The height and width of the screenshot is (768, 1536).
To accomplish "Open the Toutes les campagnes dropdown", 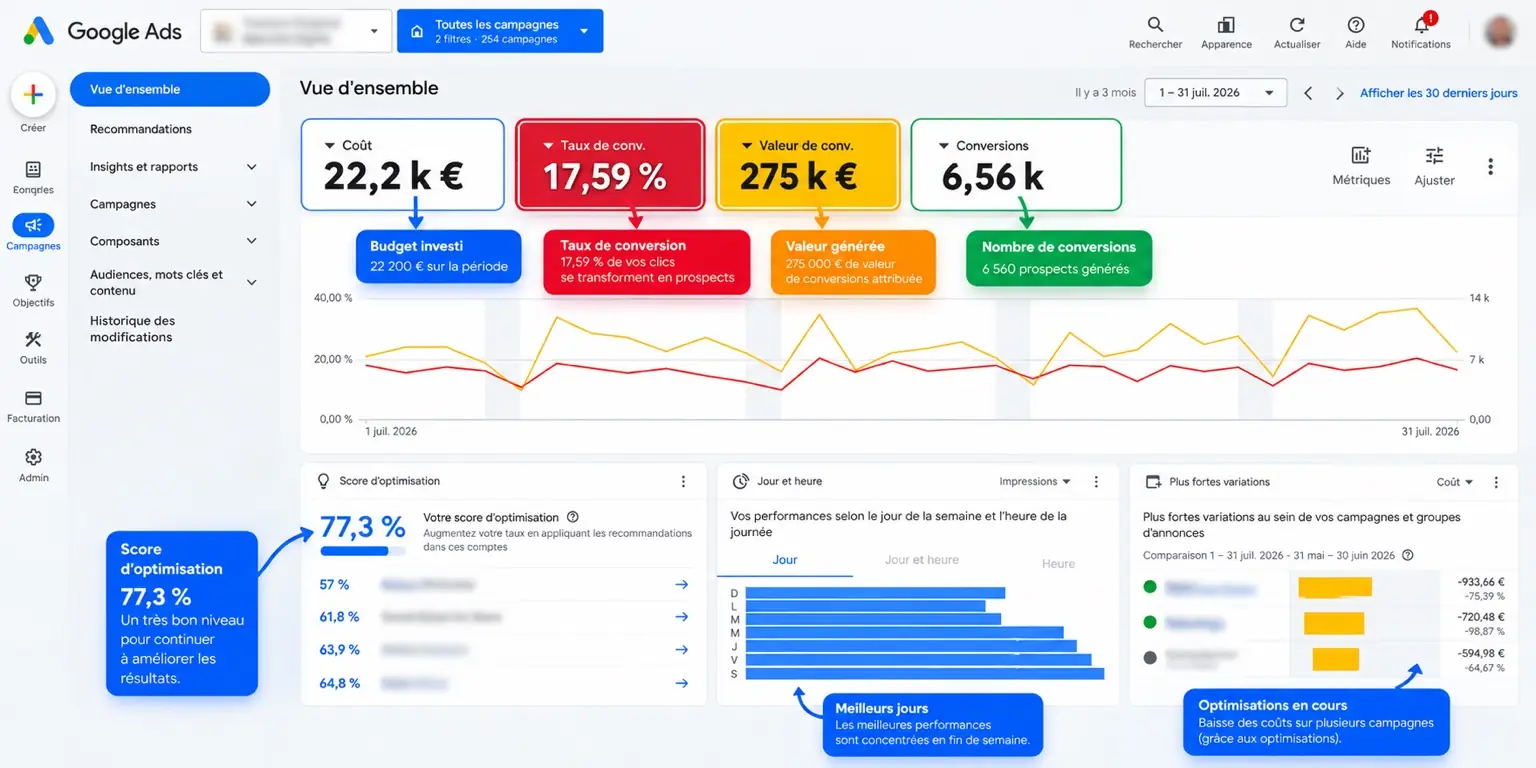I will (500, 31).
